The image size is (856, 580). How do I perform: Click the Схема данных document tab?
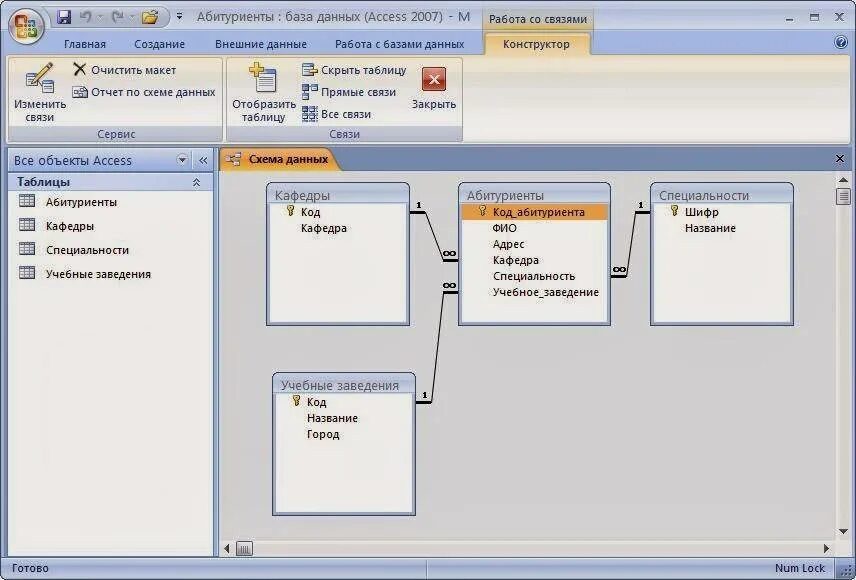[x=280, y=159]
